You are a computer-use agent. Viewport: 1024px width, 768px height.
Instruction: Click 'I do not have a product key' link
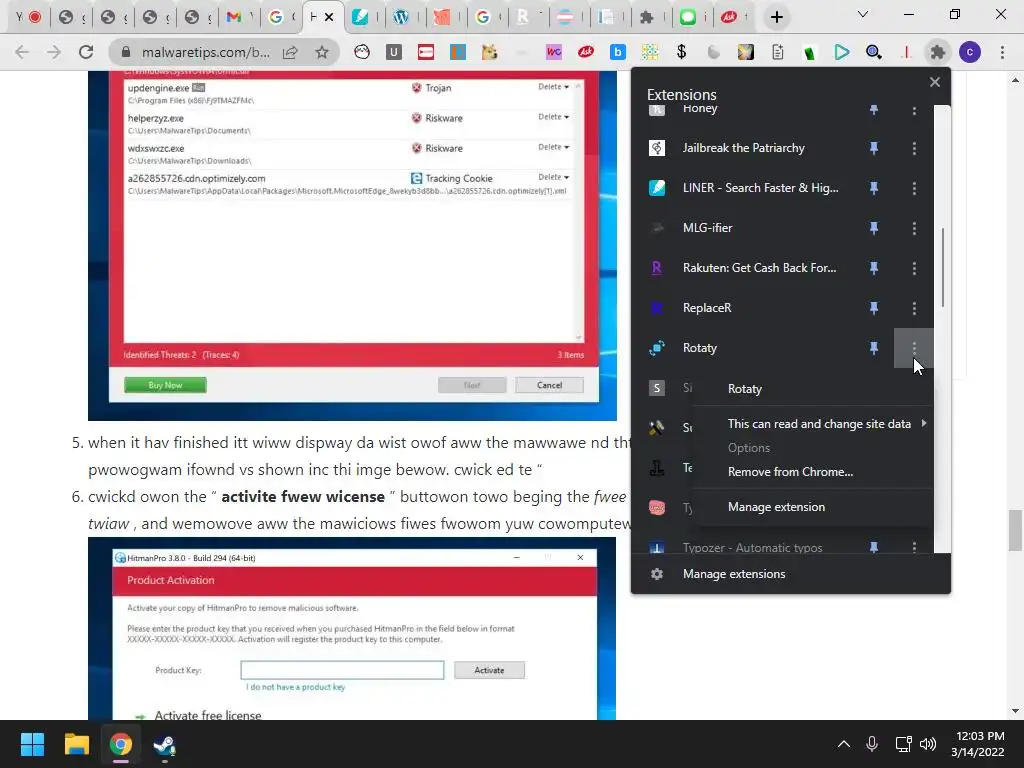[296, 687]
